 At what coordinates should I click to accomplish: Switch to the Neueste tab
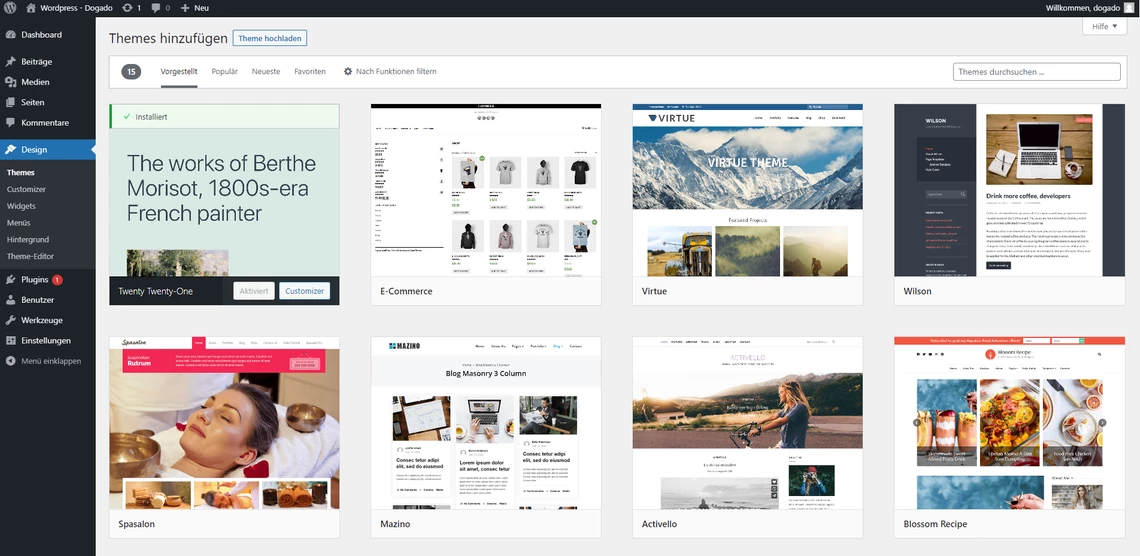coord(266,72)
